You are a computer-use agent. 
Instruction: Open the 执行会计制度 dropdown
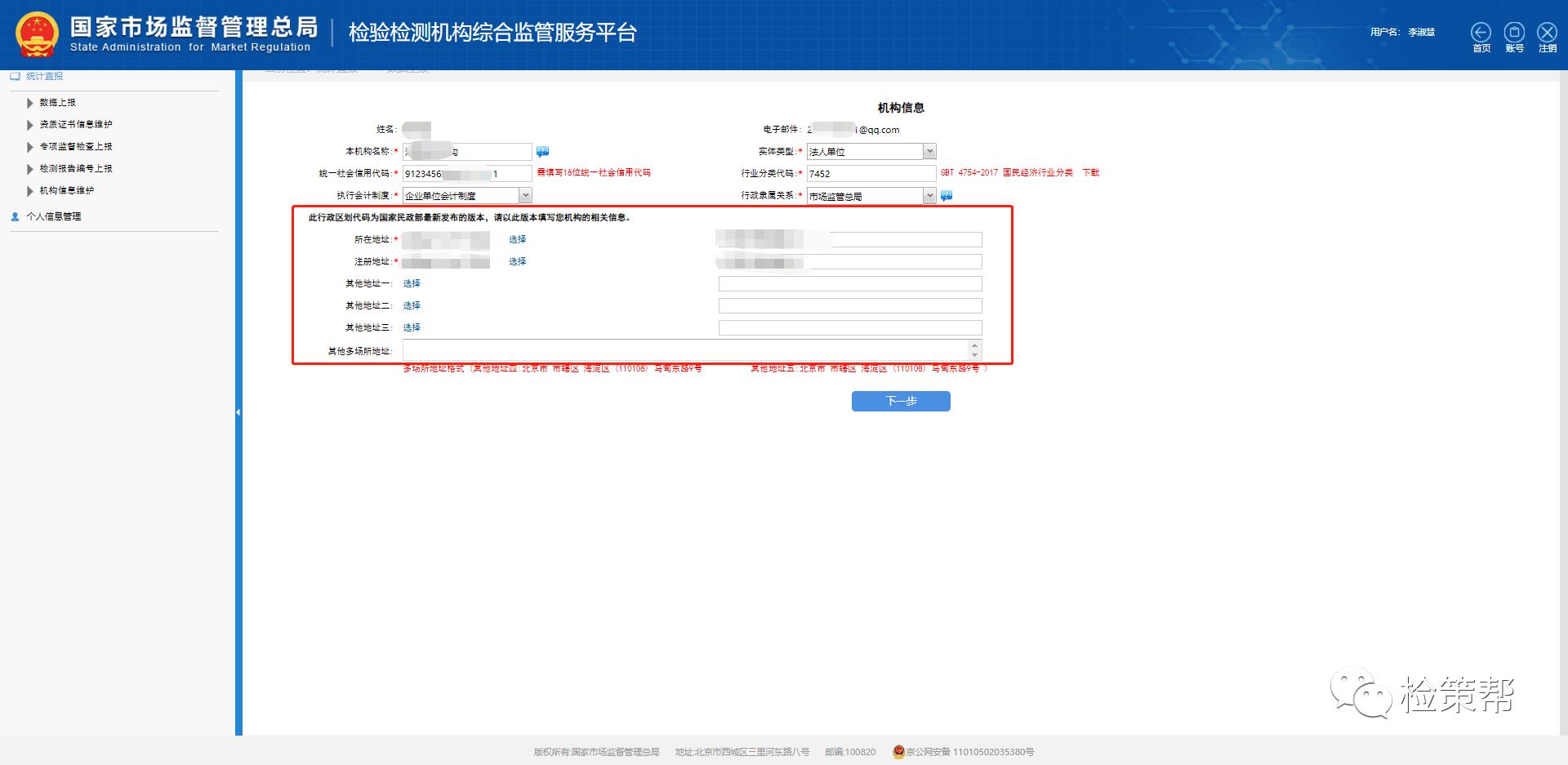525,194
